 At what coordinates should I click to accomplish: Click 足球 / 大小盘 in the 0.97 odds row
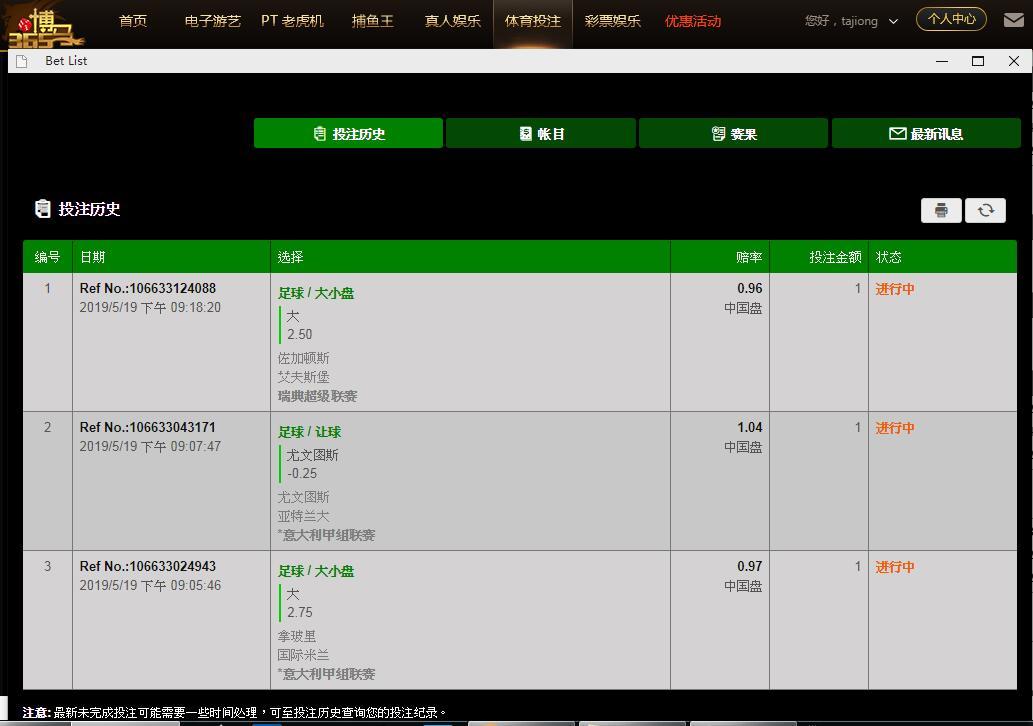[316, 571]
